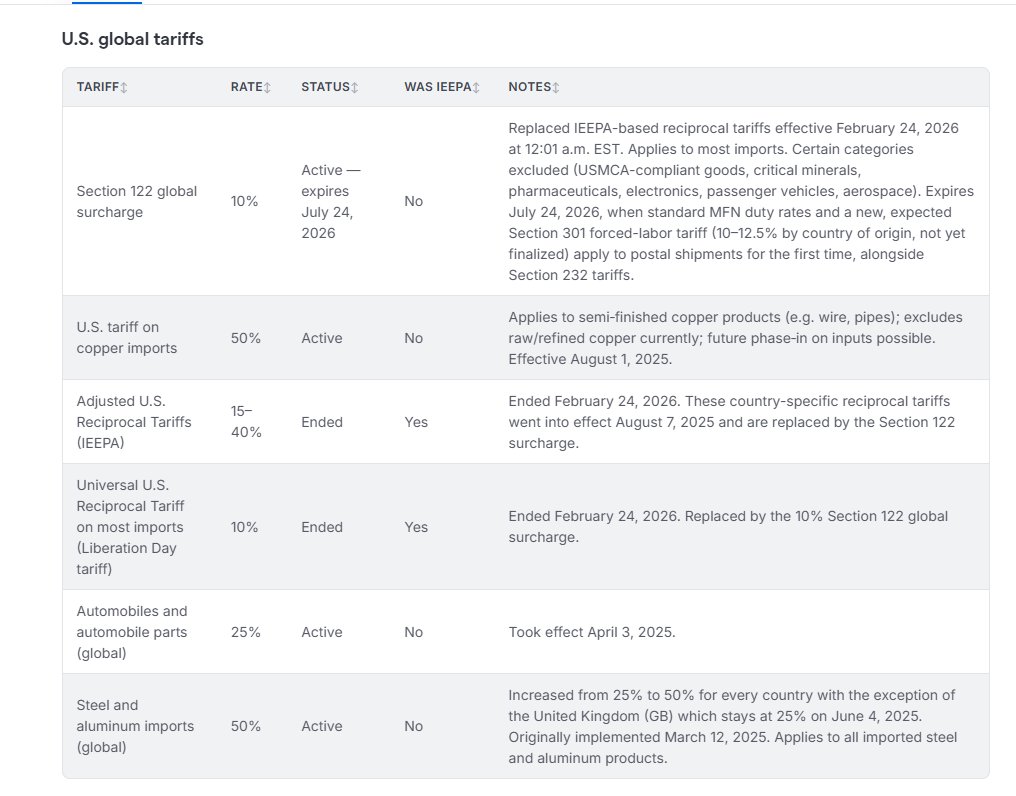
Task: Click the 'Active — expires July 24, 2026' status
Action: point(330,202)
